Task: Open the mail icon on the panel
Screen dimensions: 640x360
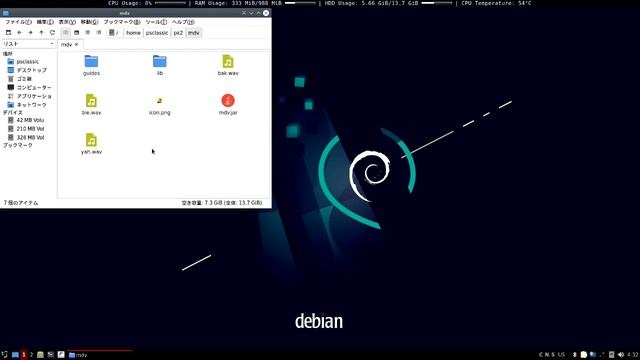Action: click(51, 355)
